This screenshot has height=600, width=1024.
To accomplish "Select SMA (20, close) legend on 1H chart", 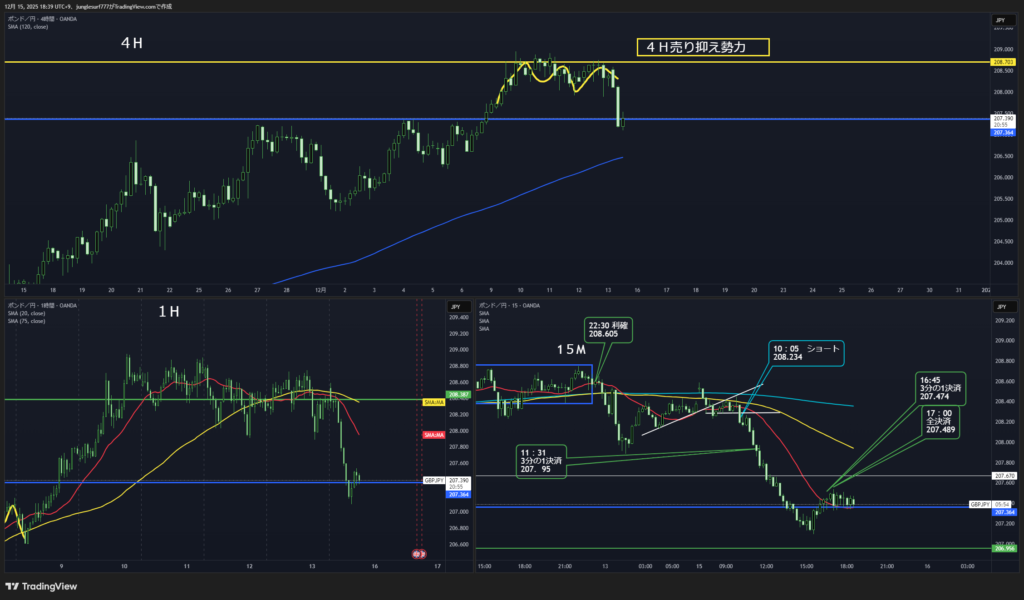I will (x=26, y=314).
